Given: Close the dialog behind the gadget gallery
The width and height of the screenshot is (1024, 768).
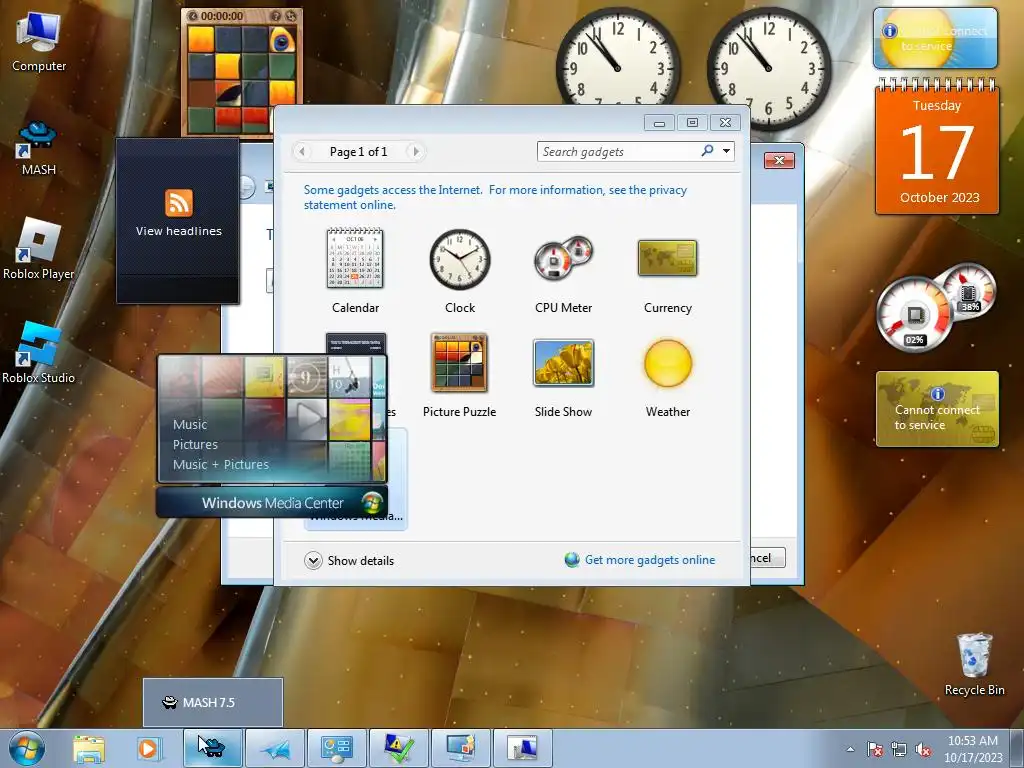Looking at the screenshot, I should pyautogui.click(x=778, y=161).
